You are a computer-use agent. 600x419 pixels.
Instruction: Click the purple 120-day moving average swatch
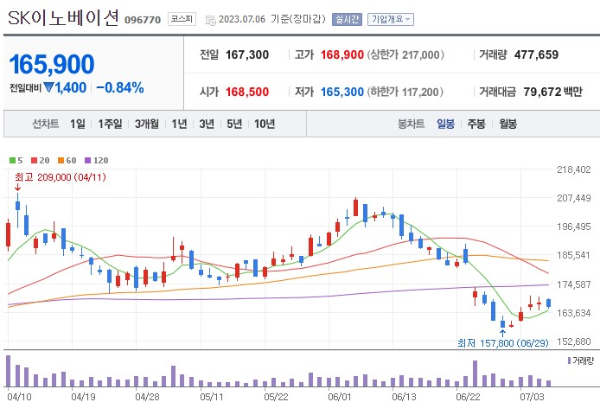pyautogui.click(x=88, y=160)
